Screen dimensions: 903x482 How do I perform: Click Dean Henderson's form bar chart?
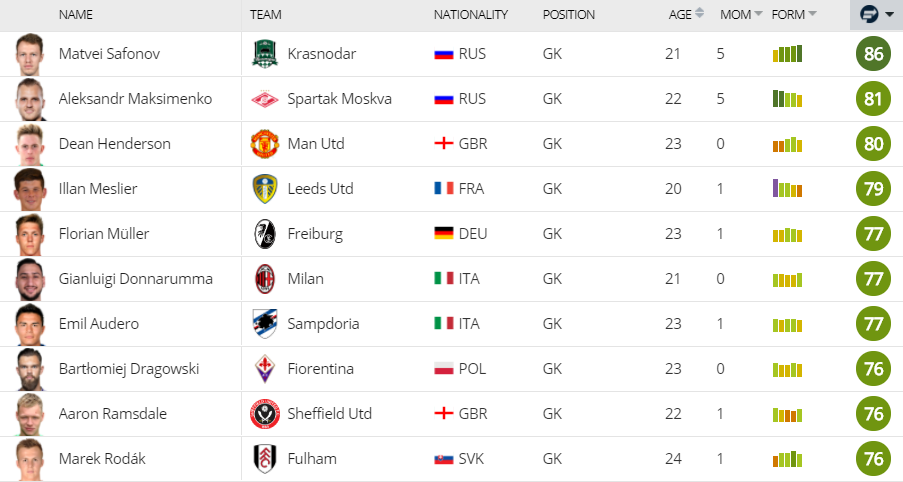click(x=787, y=144)
